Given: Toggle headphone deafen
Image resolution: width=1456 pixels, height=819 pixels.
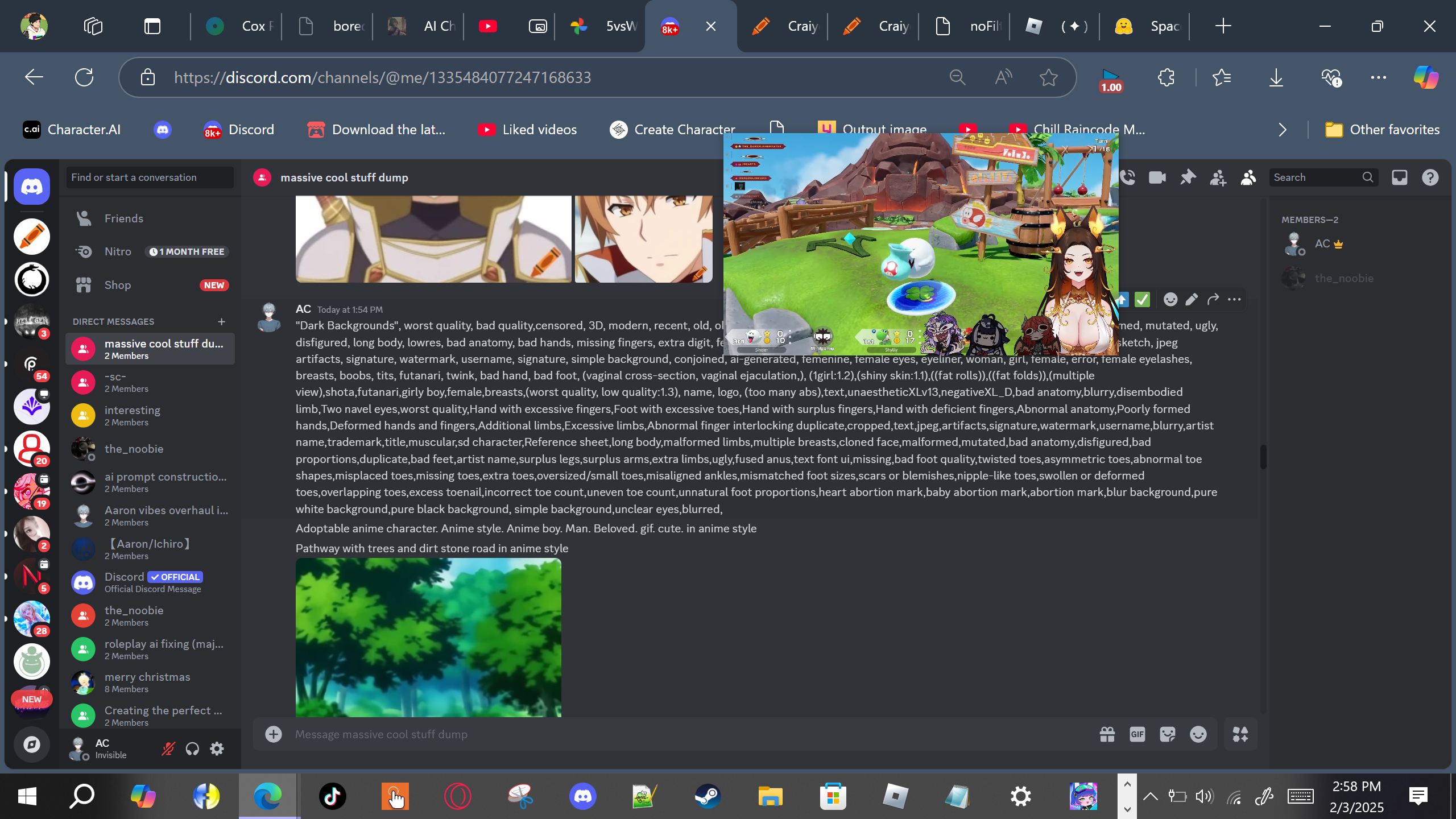Looking at the screenshot, I should click(x=192, y=748).
